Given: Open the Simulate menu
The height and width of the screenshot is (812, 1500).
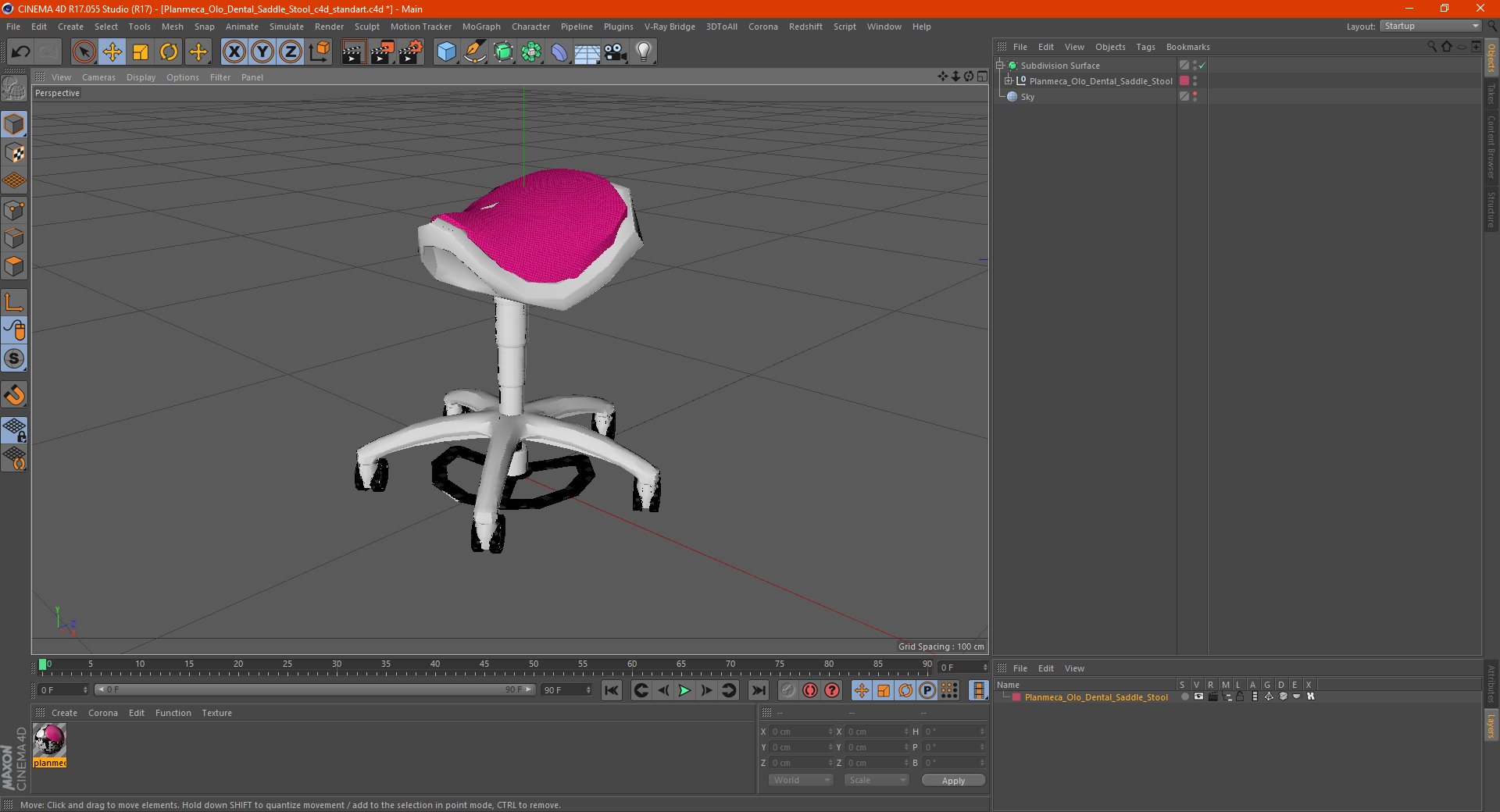Looking at the screenshot, I should click(287, 27).
